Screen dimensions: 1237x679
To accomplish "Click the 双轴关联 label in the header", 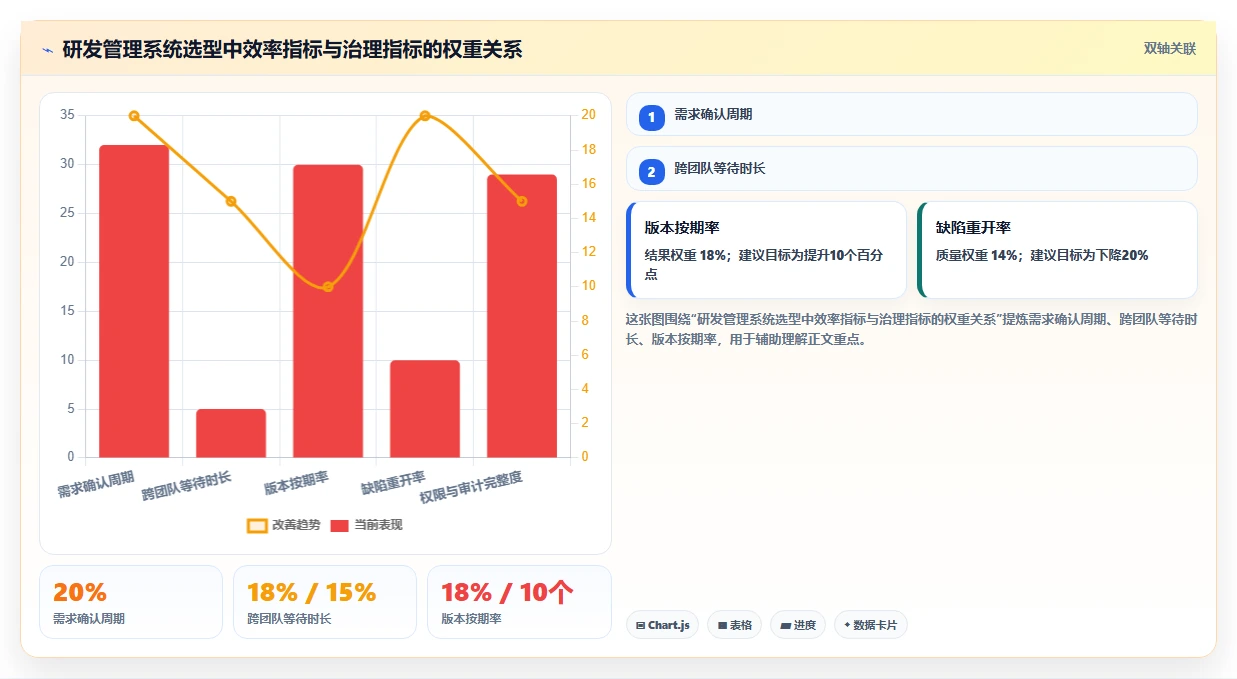I will click(1170, 48).
